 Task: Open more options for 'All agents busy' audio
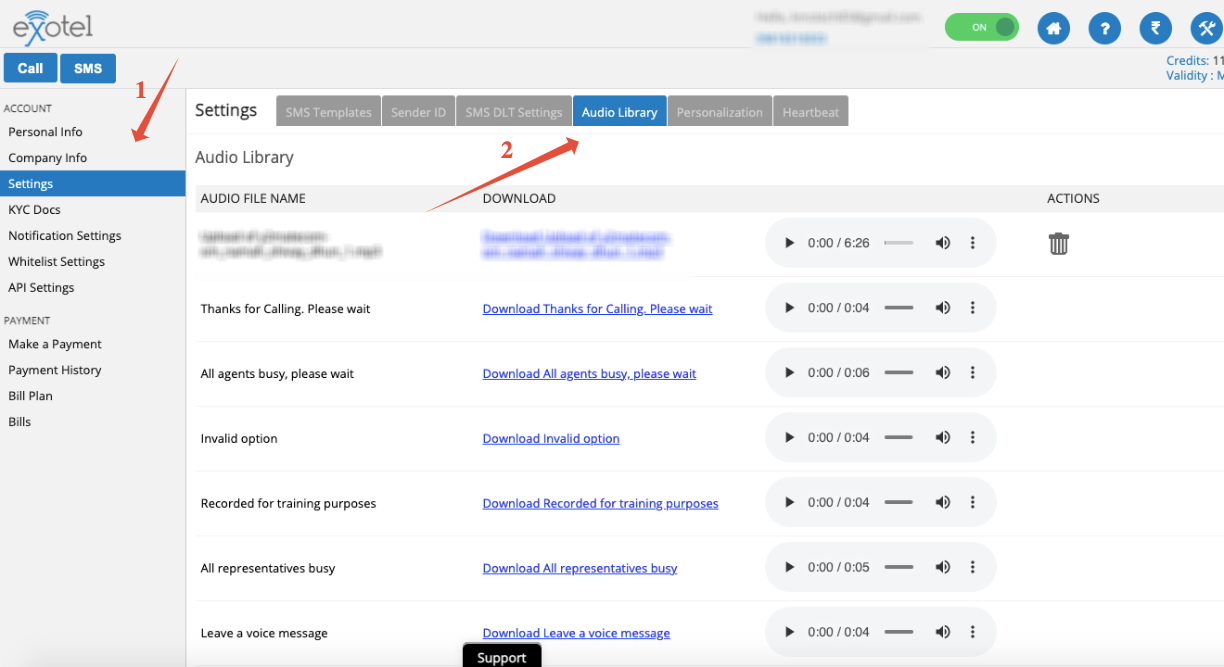click(x=972, y=373)
